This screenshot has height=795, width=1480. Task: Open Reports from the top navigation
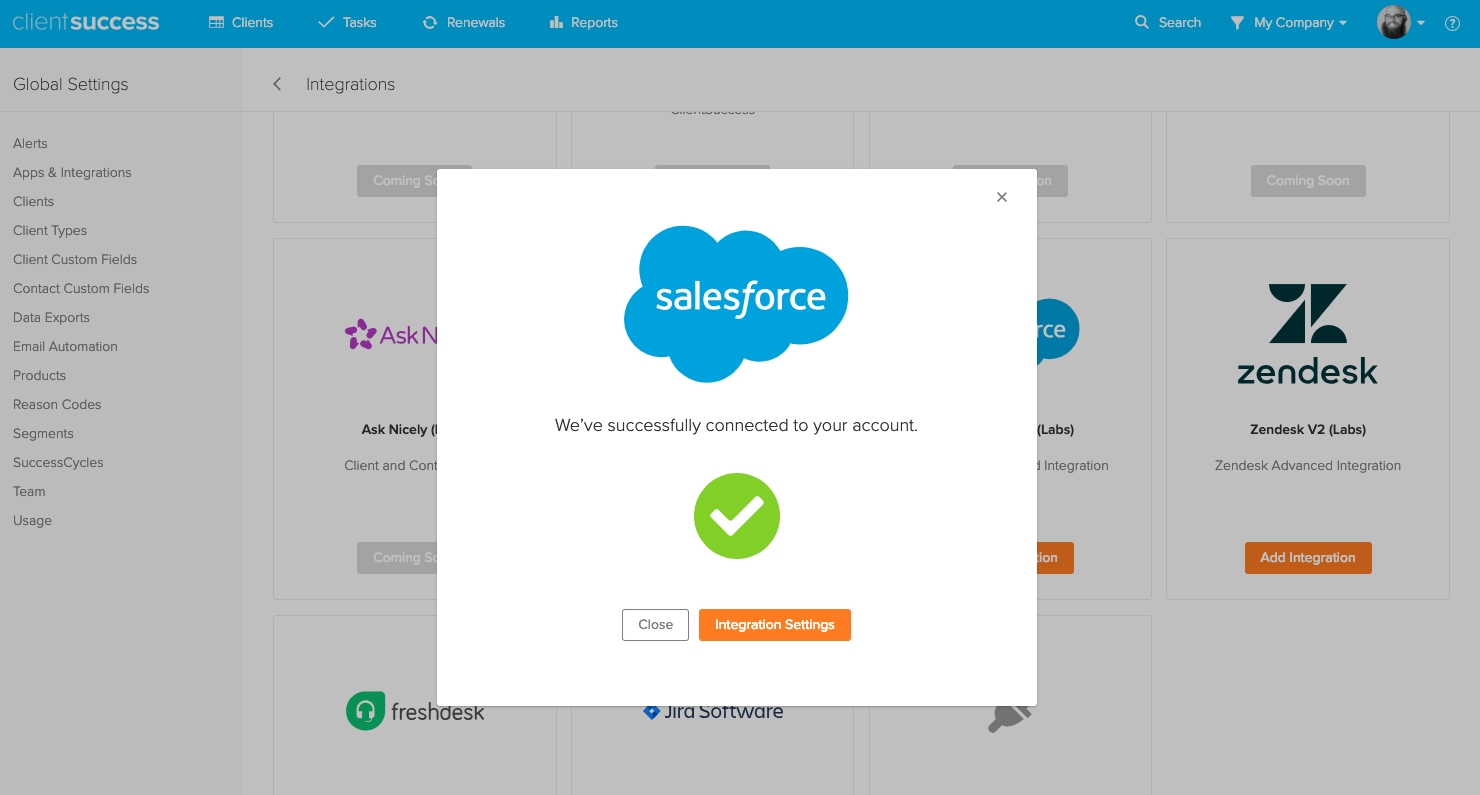pos(584,22)
